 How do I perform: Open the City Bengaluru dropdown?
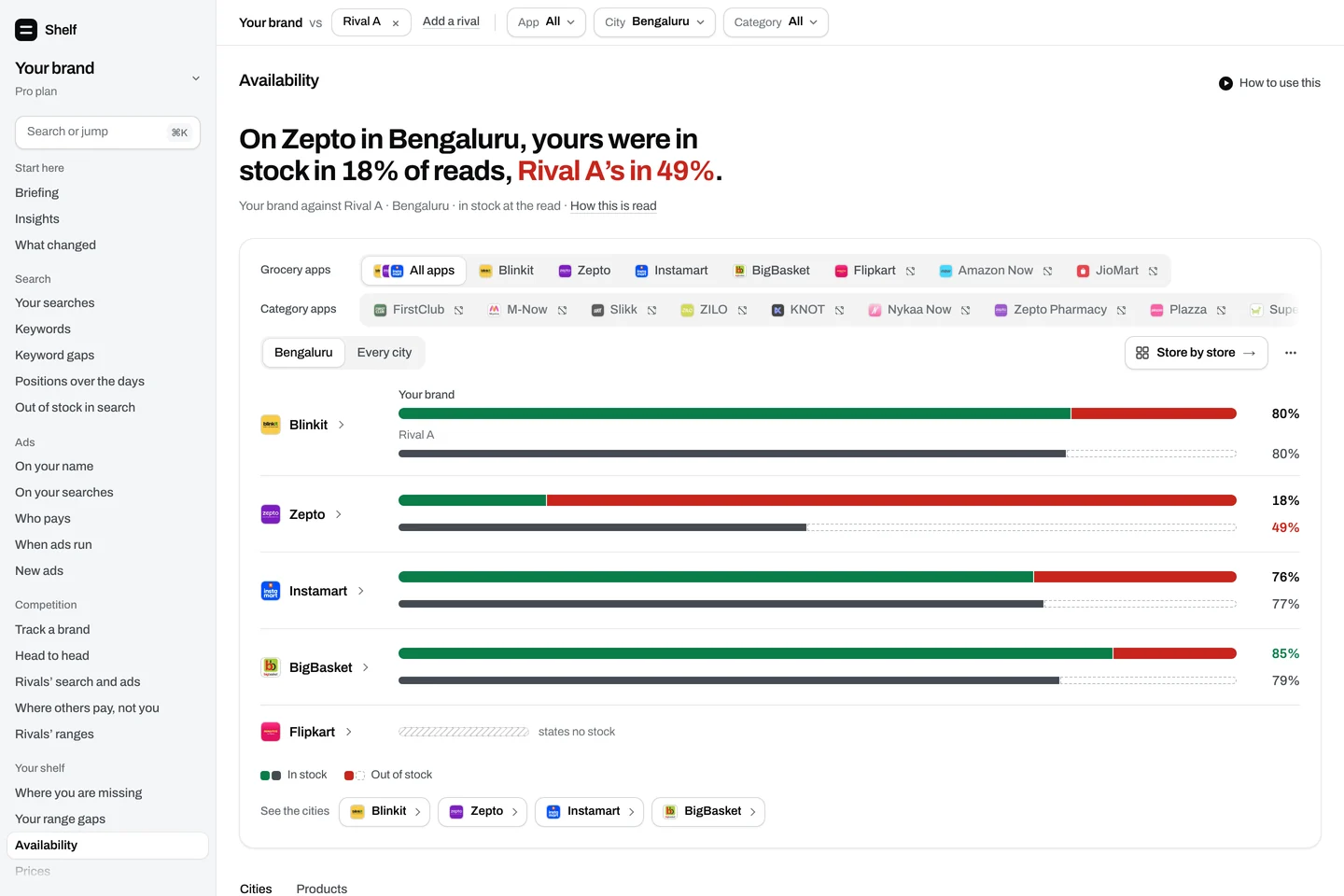(654, 22)
